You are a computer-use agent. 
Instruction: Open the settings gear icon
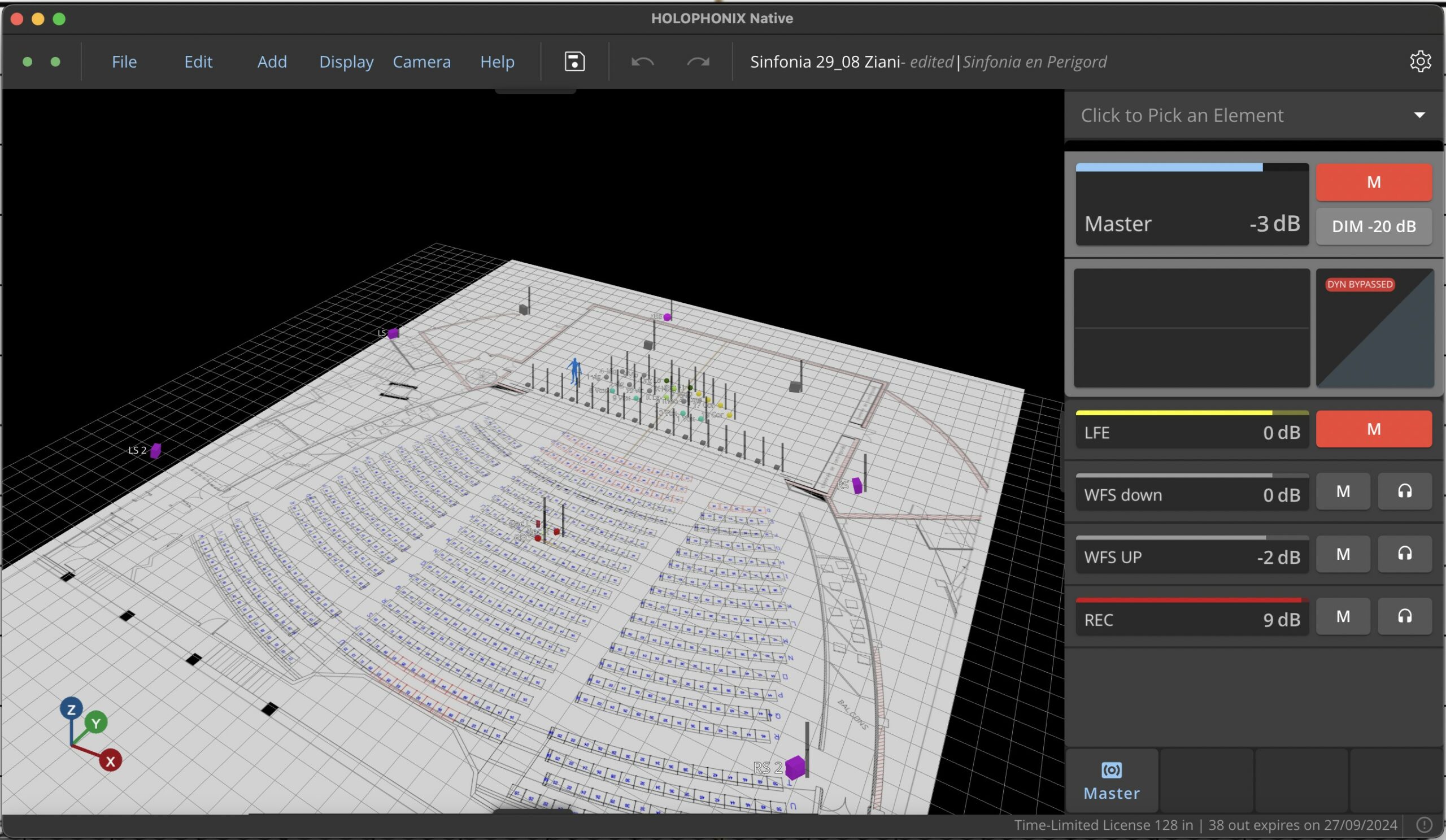coord(1420,62)
